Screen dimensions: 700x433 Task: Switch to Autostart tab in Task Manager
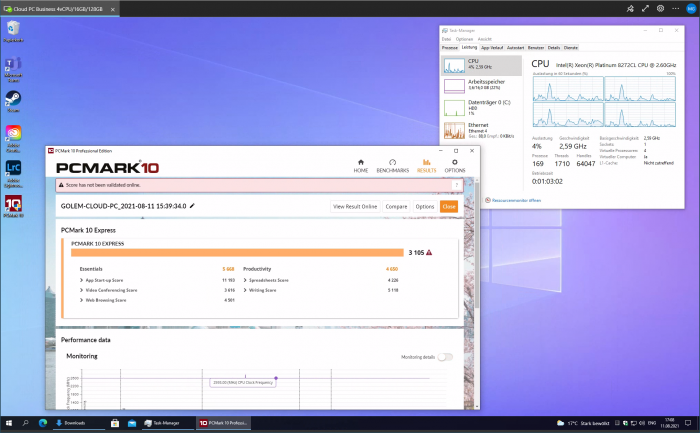(515, 47)
